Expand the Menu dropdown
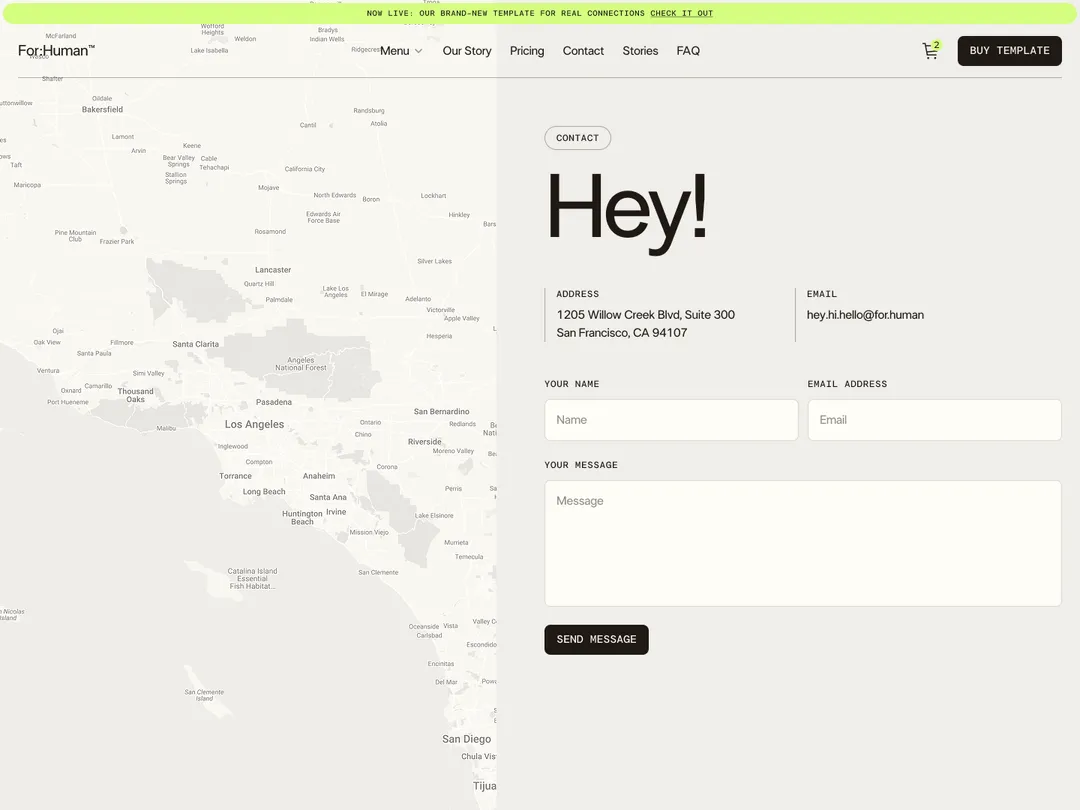 [395, 50]
